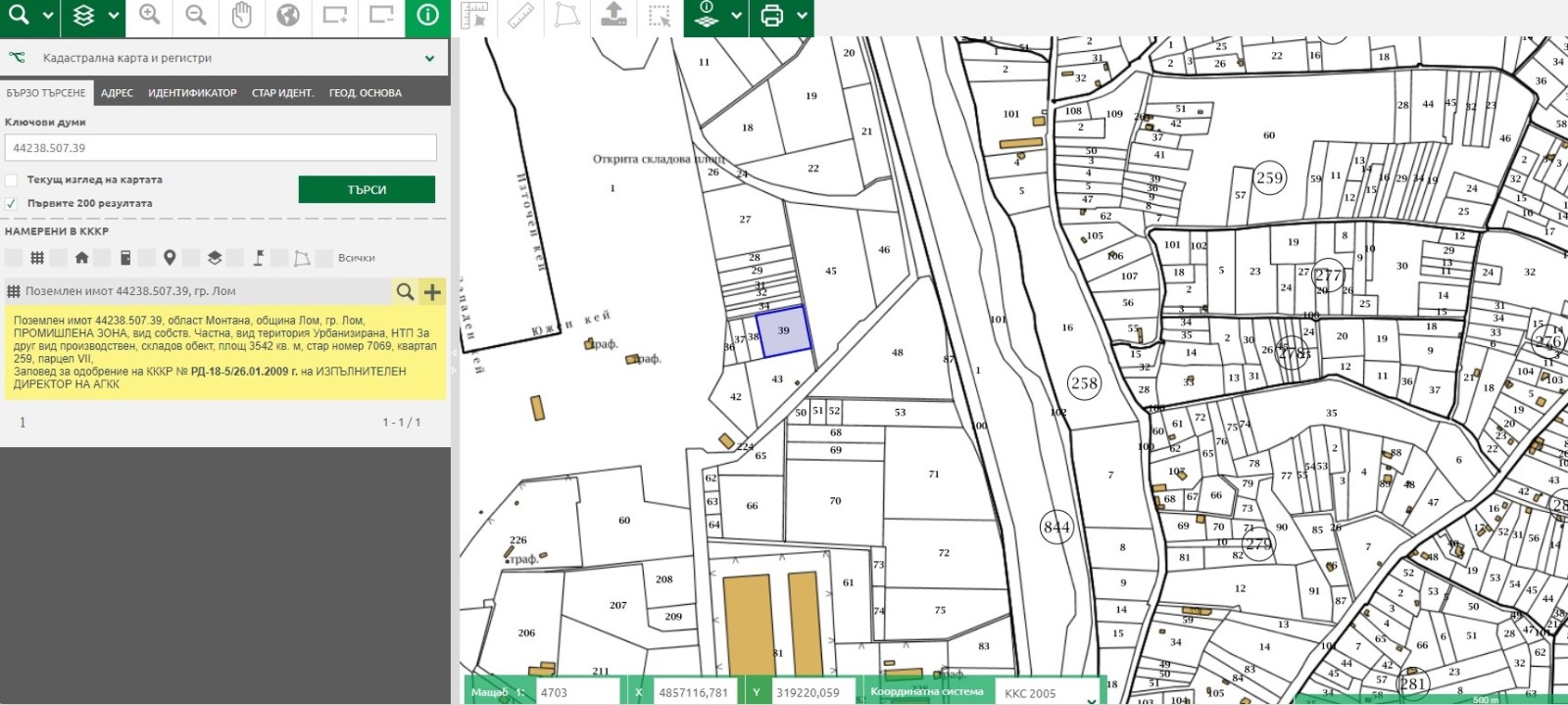Click the plus button on result row

pyautogui.click(x=432, y=291)
